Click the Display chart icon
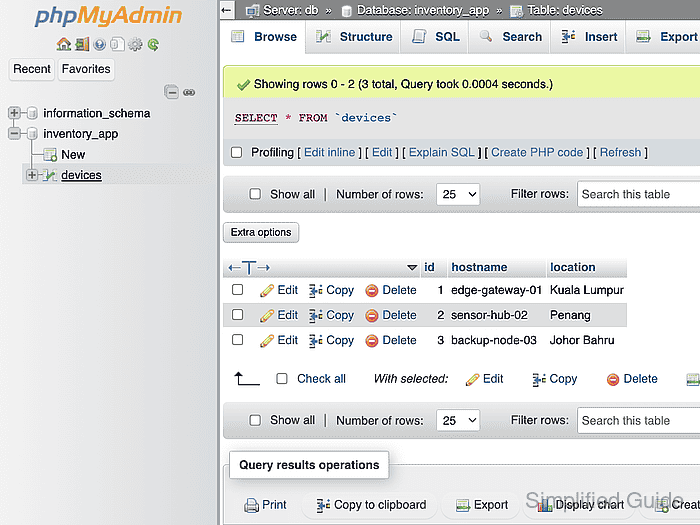Screen dimensions: 700x525 point(545,506)
